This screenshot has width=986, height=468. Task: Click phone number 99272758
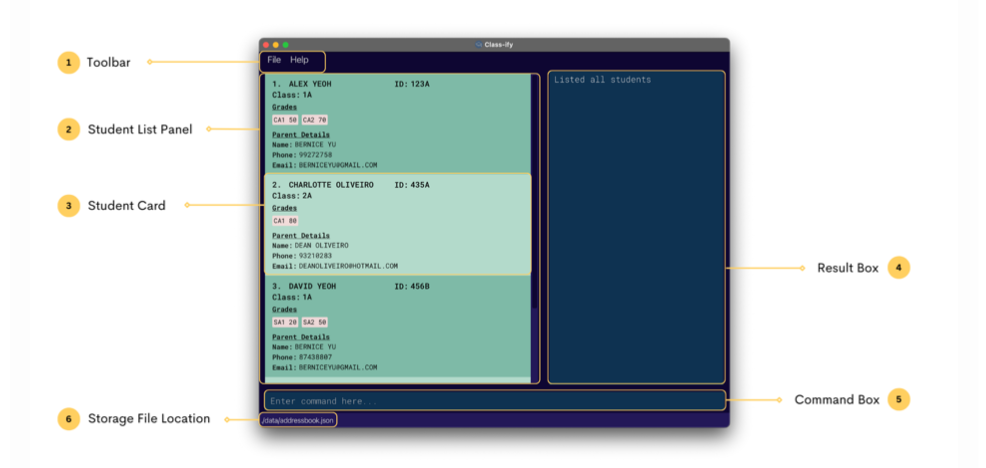tap(315, 155)
